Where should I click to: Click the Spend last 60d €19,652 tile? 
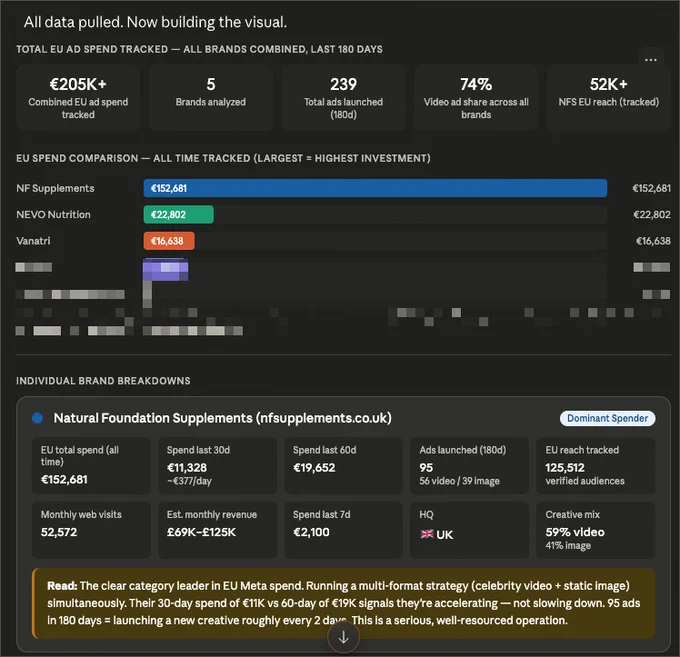coord(343,466)
